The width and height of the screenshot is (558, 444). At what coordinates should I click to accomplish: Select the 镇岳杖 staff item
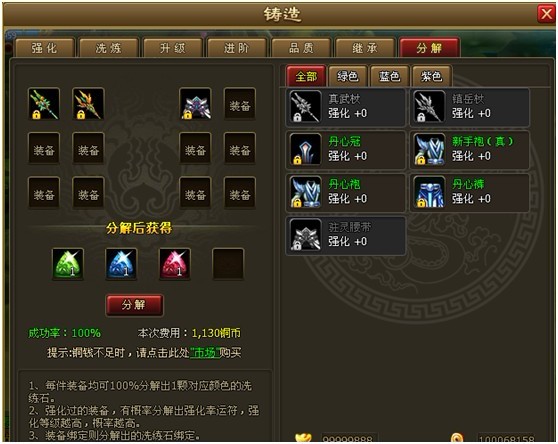470,107
